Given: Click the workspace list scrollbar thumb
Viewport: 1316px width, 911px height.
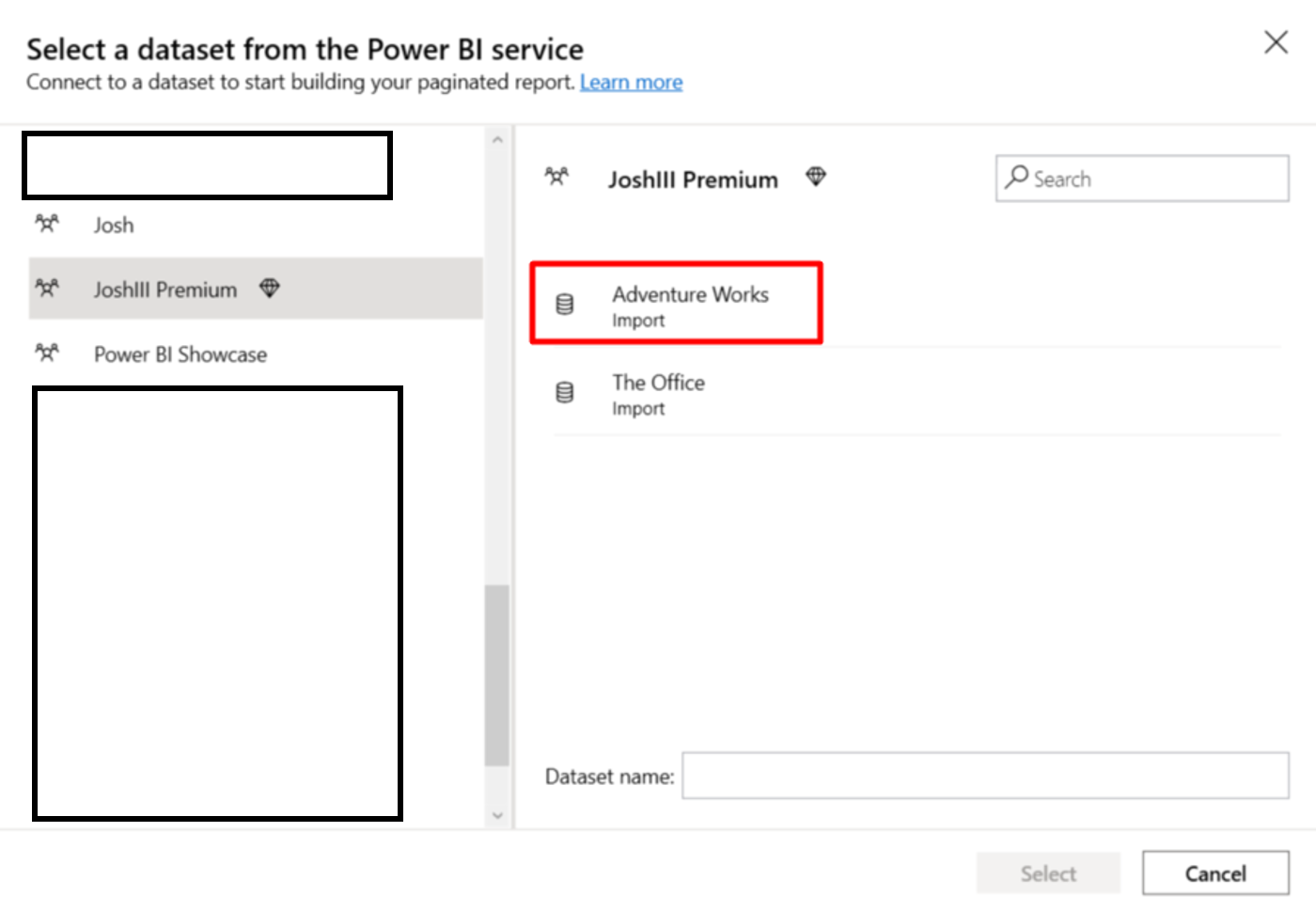Looking at the screenshot, I should [497, 675].
